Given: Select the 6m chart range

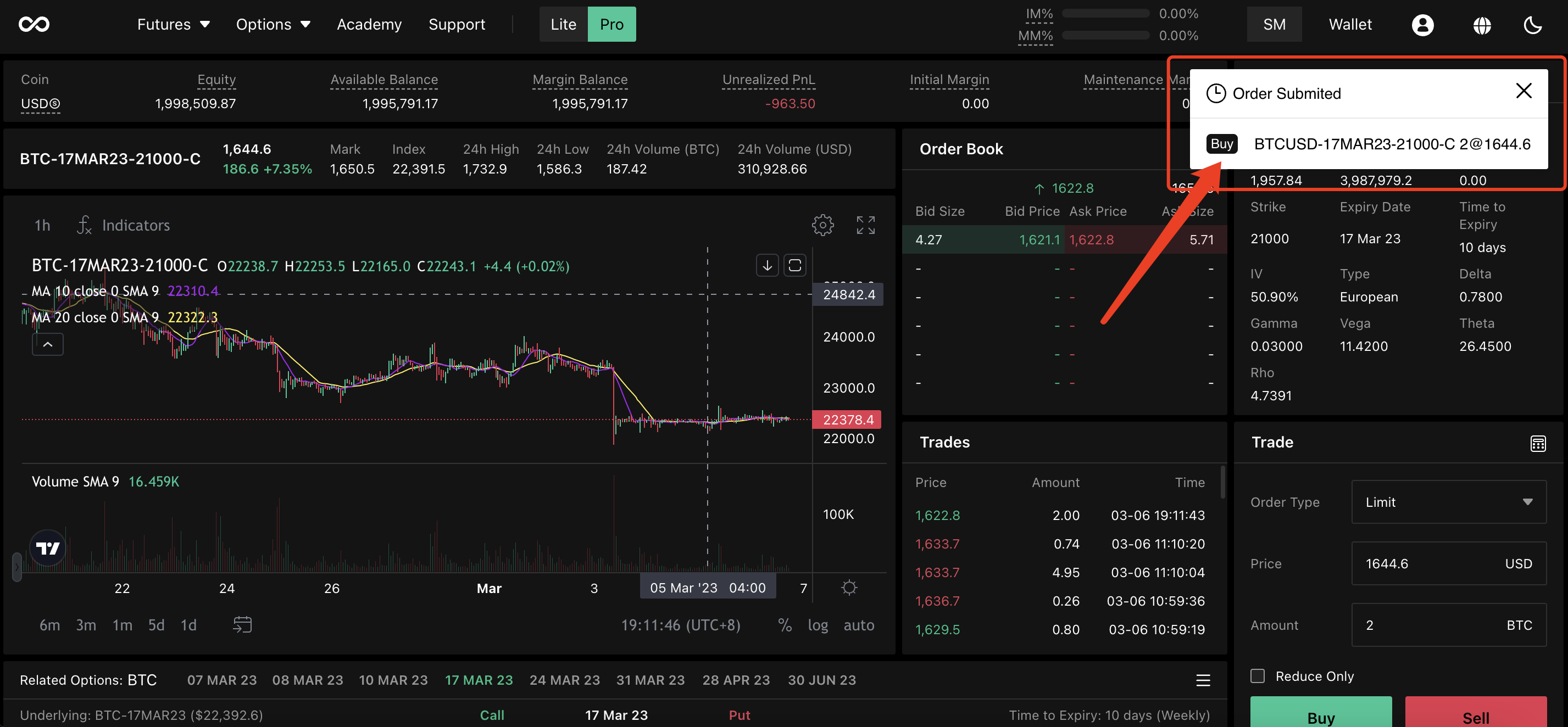Looking at the screenshot, I should click(x=49, y=625).
